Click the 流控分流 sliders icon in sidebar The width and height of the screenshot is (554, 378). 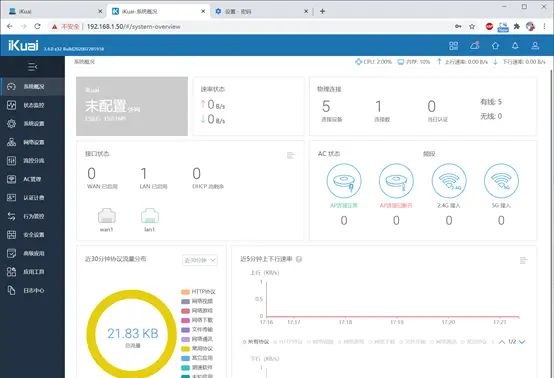pyautogui.click(x=11, y=161)
